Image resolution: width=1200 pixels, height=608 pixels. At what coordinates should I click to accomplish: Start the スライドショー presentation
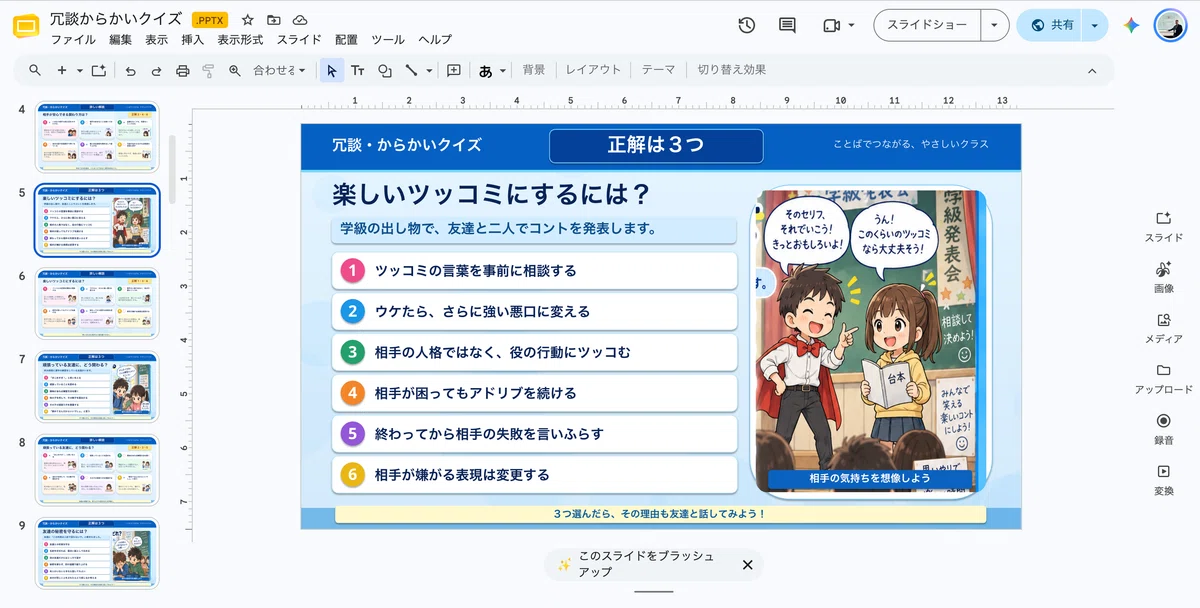pos(927,25)
